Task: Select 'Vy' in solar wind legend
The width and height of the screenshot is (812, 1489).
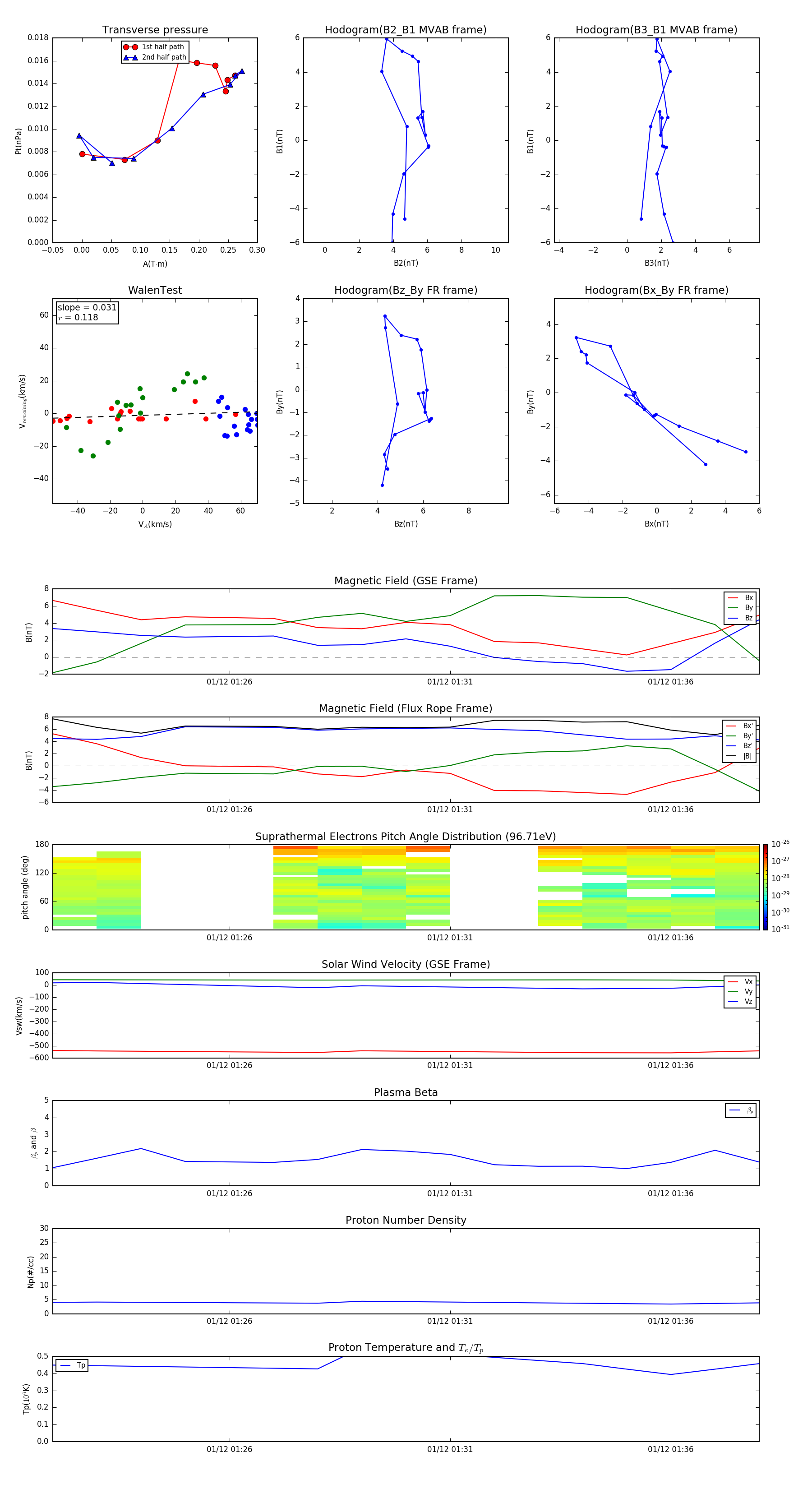Action: coord(740,992)
